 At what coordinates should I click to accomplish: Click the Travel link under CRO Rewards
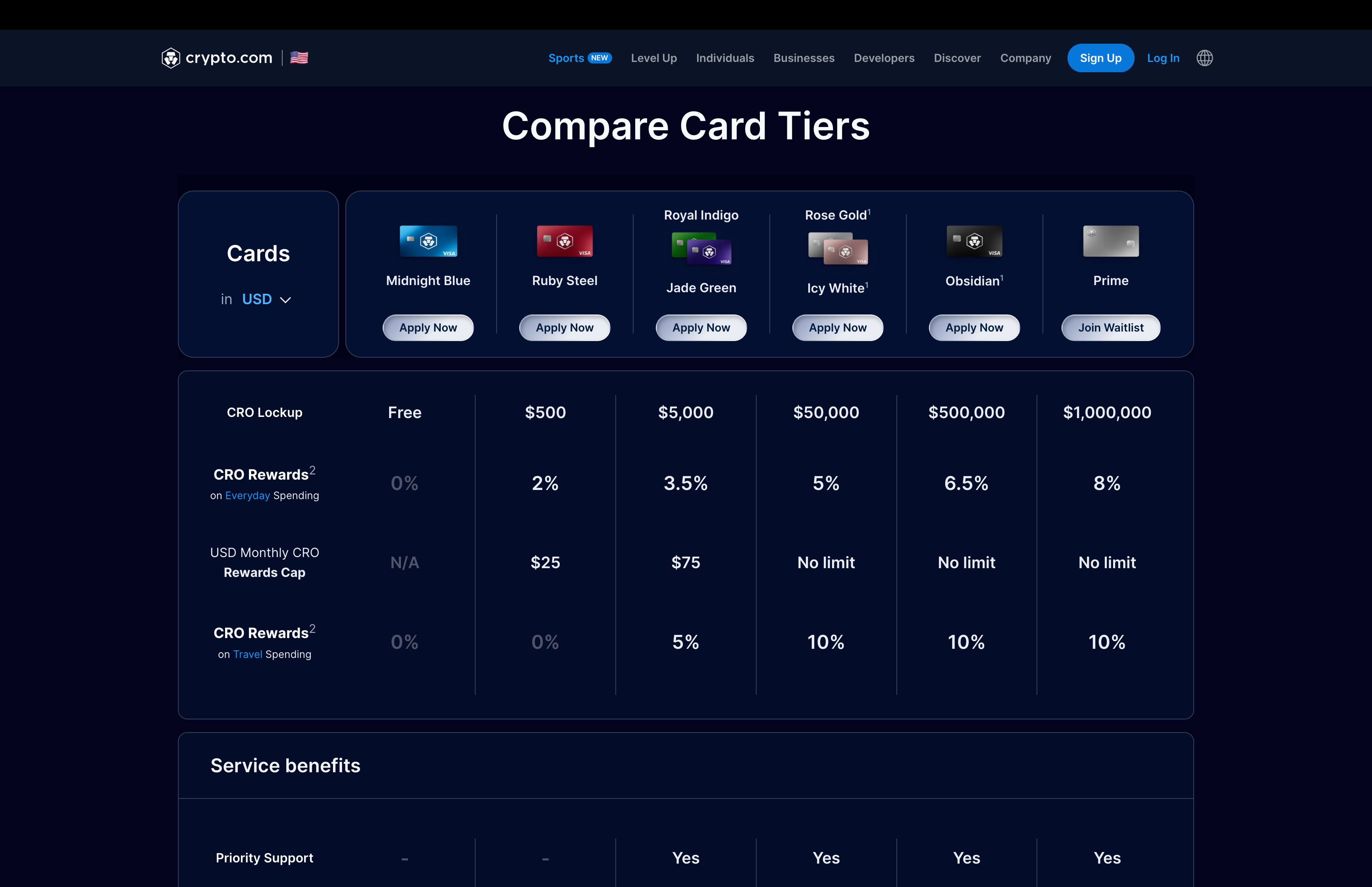point(248,654)
